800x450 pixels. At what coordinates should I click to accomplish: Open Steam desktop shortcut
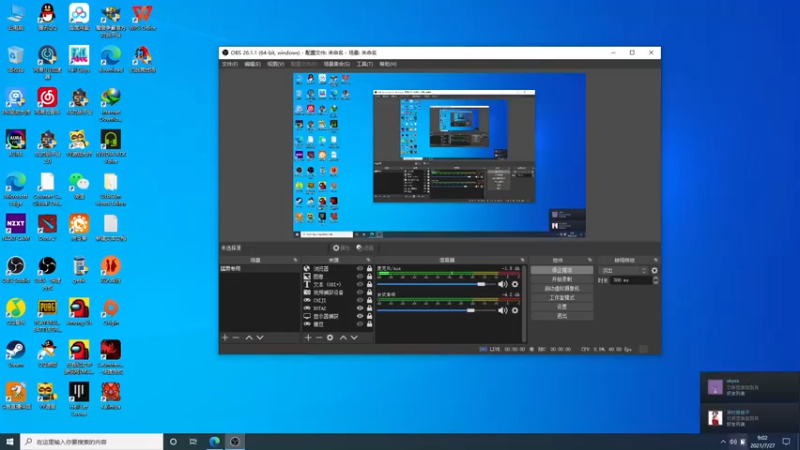16,354
